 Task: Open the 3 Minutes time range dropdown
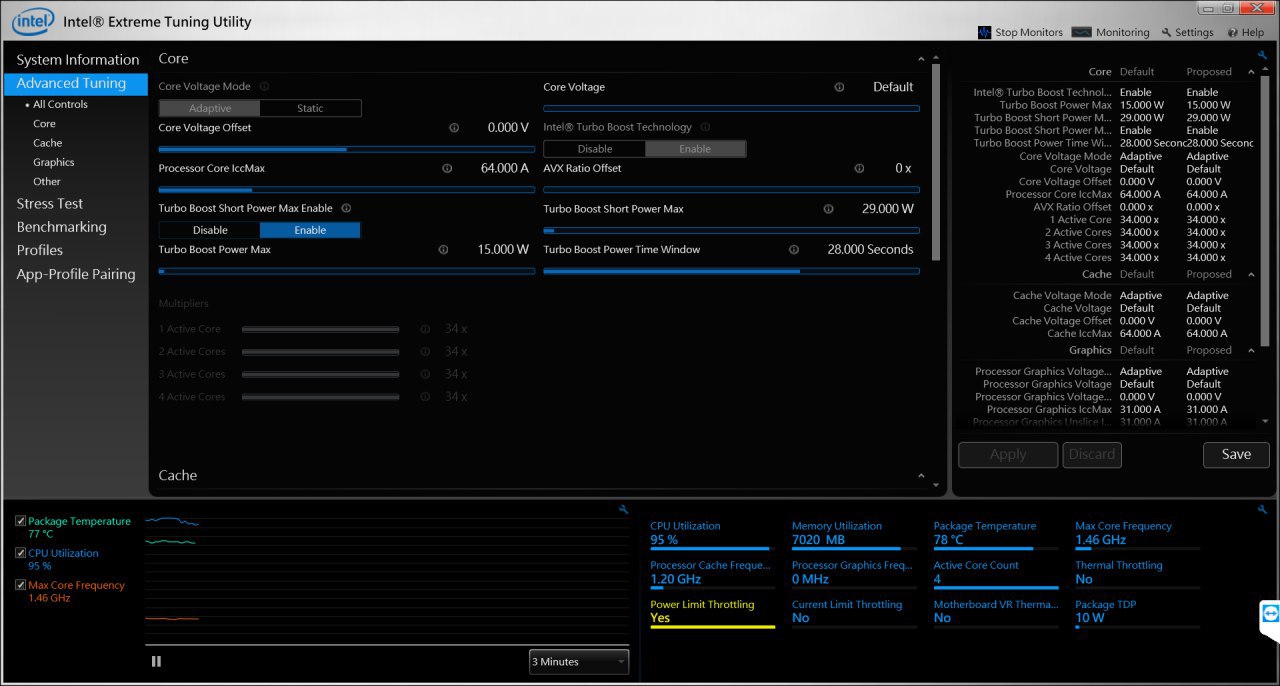click(579, 662)
